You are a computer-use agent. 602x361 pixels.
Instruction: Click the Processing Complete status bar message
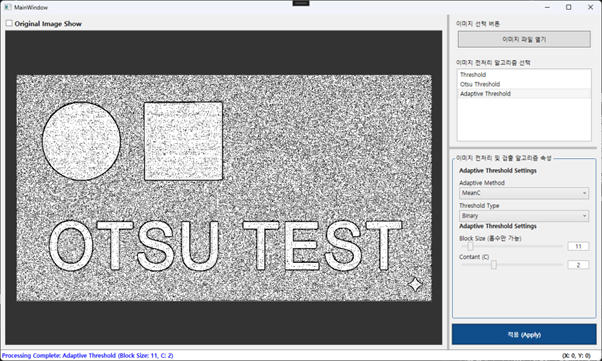(x=88, y=356)
